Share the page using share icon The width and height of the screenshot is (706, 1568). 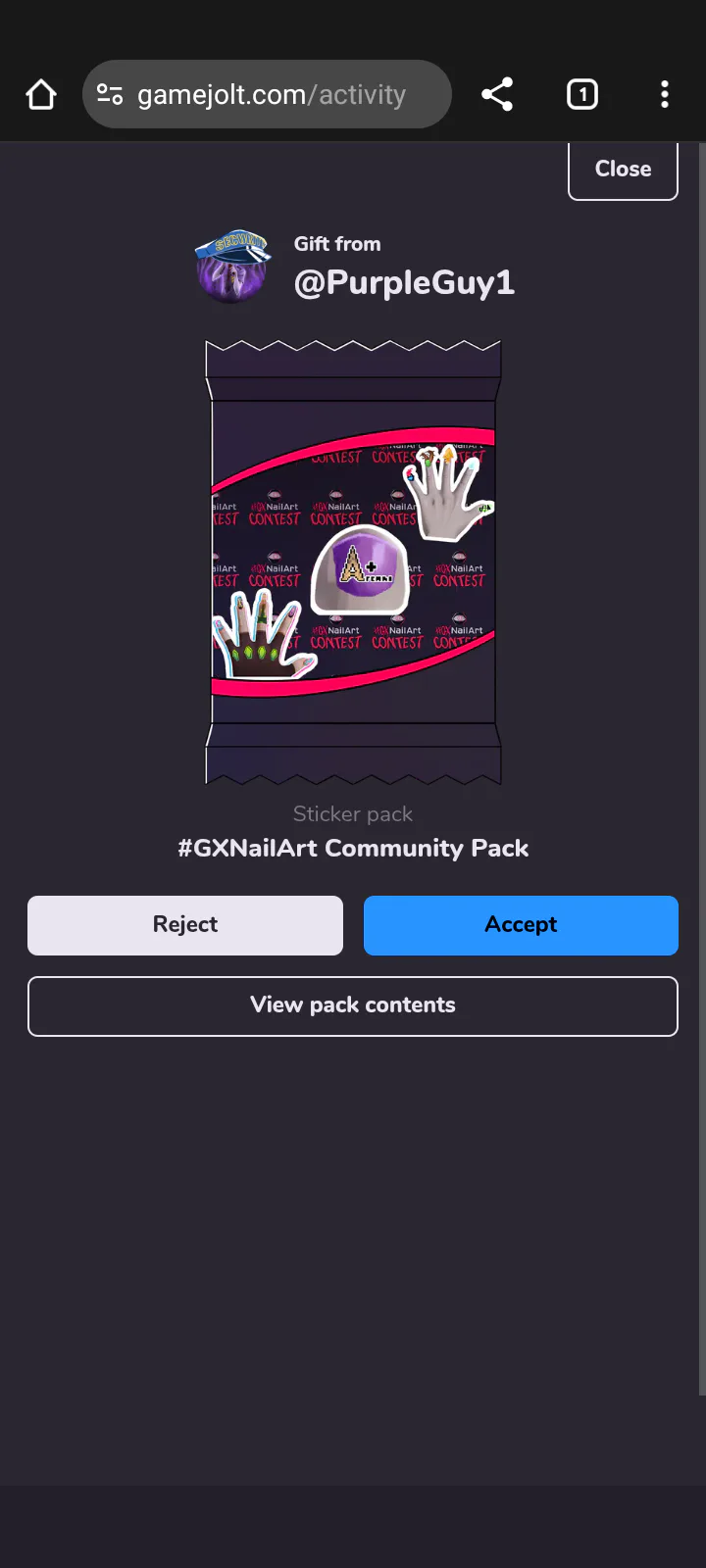pos(497,95)
